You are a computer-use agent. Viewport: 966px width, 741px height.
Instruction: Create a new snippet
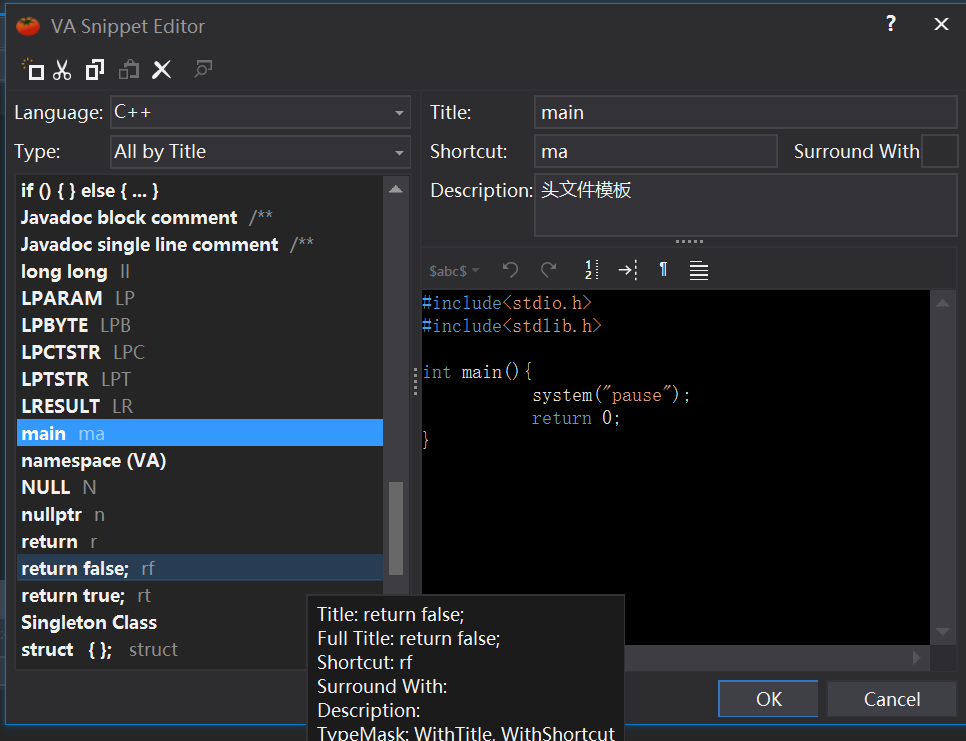coord(33,70)
